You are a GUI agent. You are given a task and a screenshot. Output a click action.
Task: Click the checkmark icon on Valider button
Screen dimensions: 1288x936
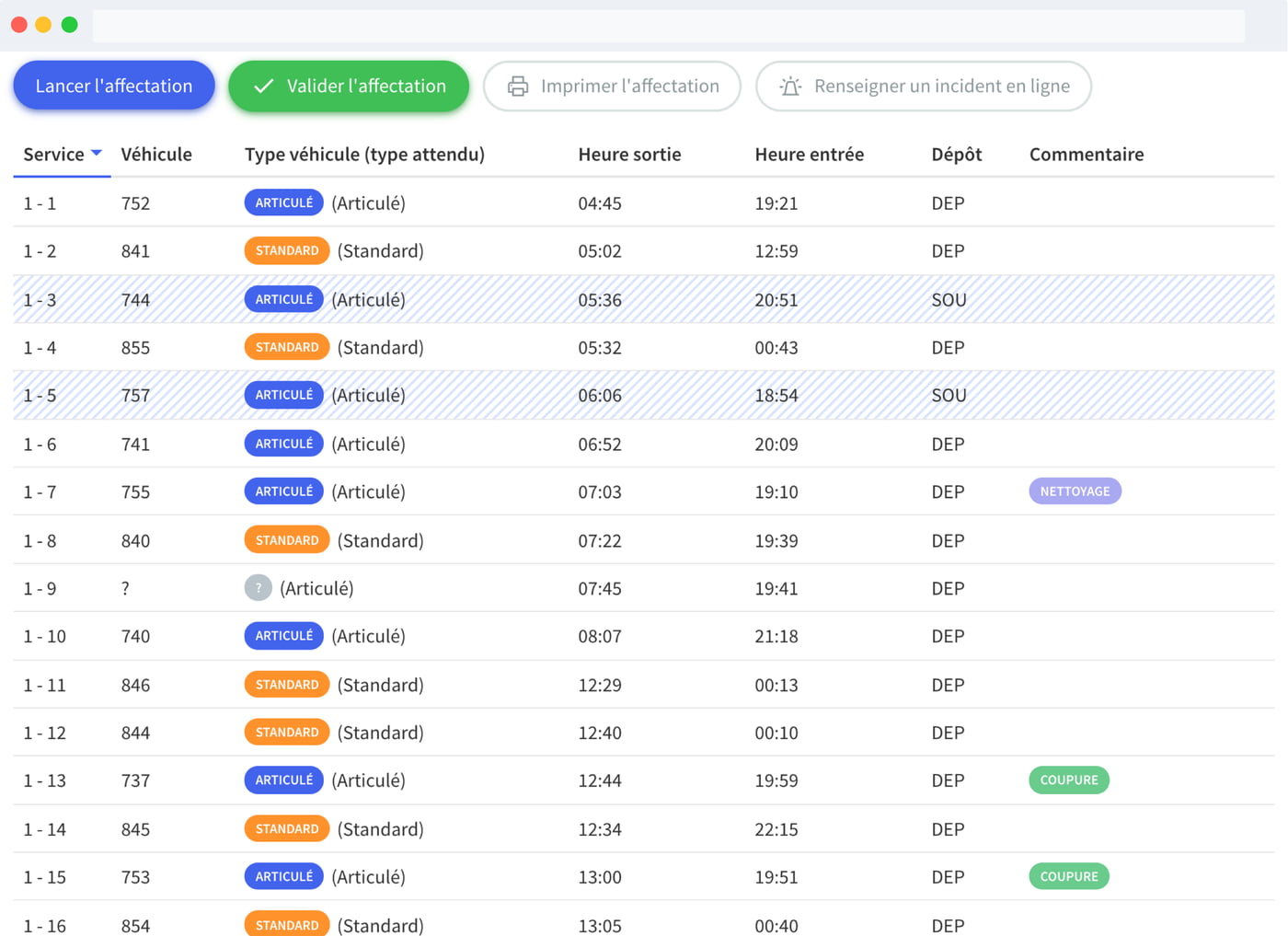264,86
